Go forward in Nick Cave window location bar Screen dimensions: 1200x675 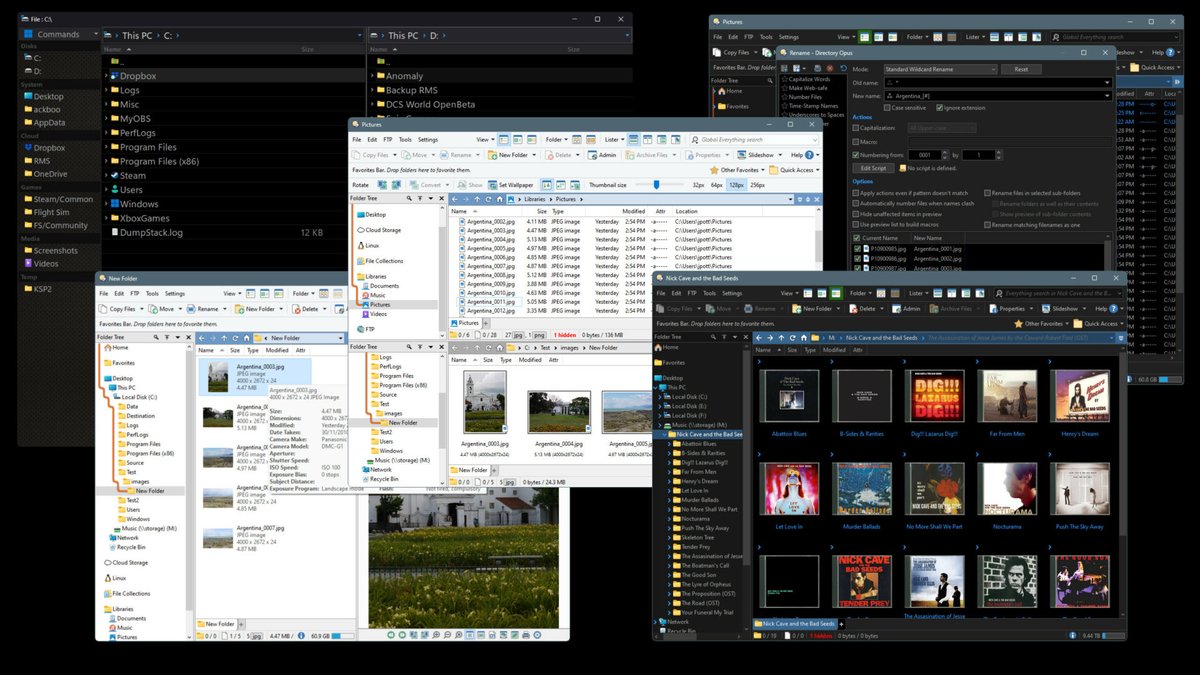[770, 337]
